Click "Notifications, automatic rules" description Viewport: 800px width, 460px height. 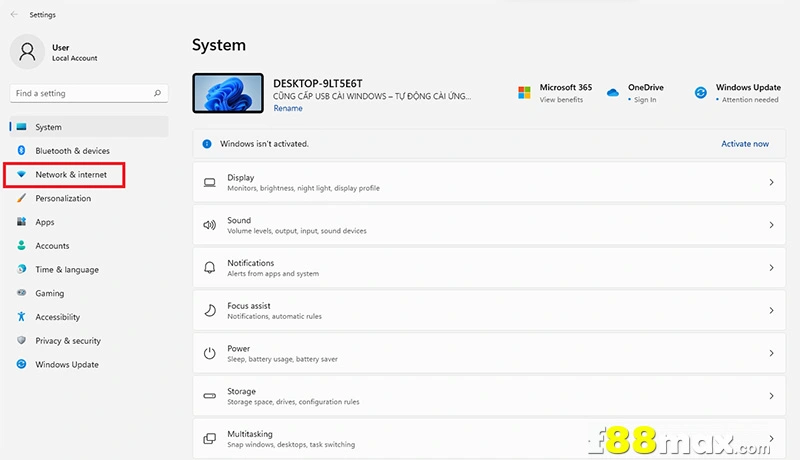point(274,316)
